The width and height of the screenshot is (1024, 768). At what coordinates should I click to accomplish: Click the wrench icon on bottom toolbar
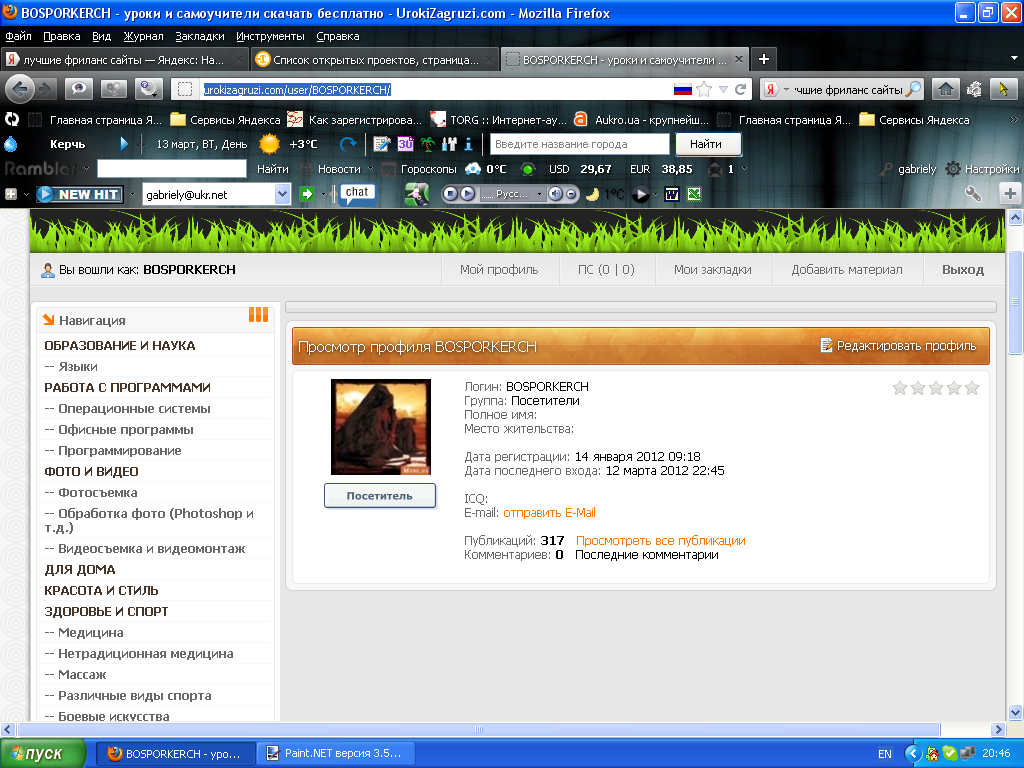(x=973, y=193)
